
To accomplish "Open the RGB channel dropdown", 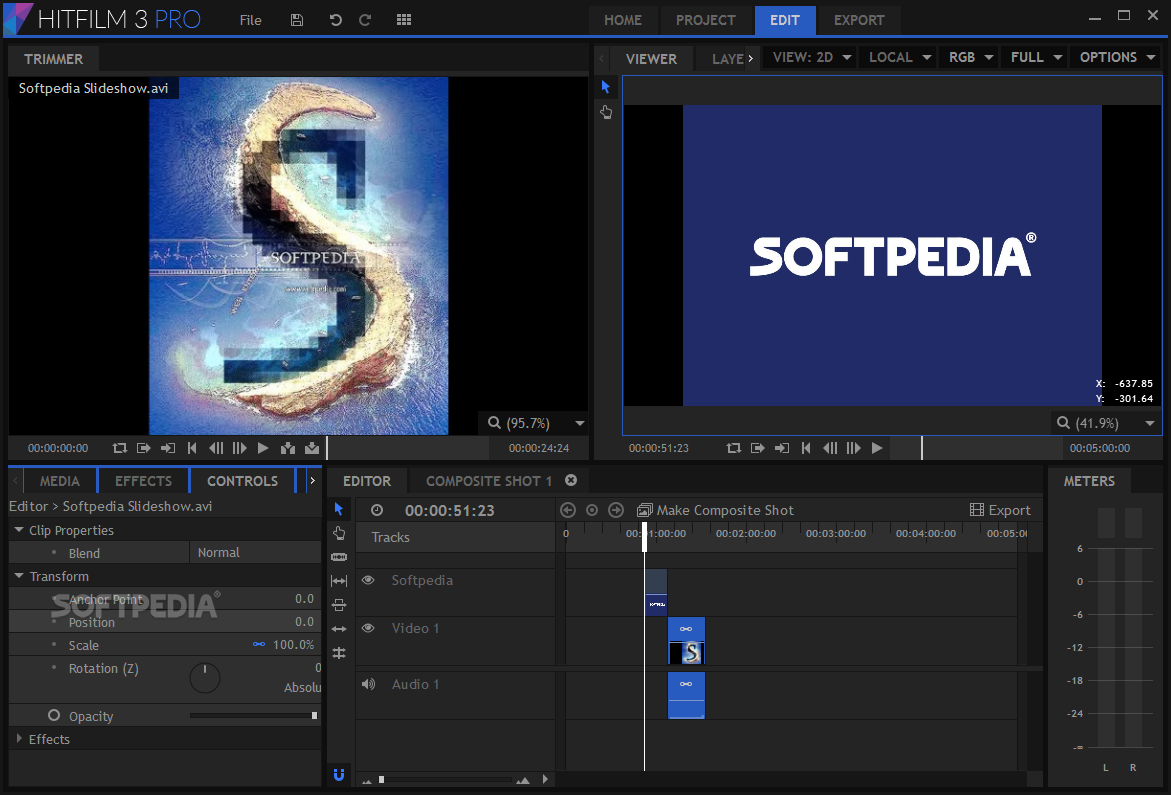I will (x=970, y=57).
